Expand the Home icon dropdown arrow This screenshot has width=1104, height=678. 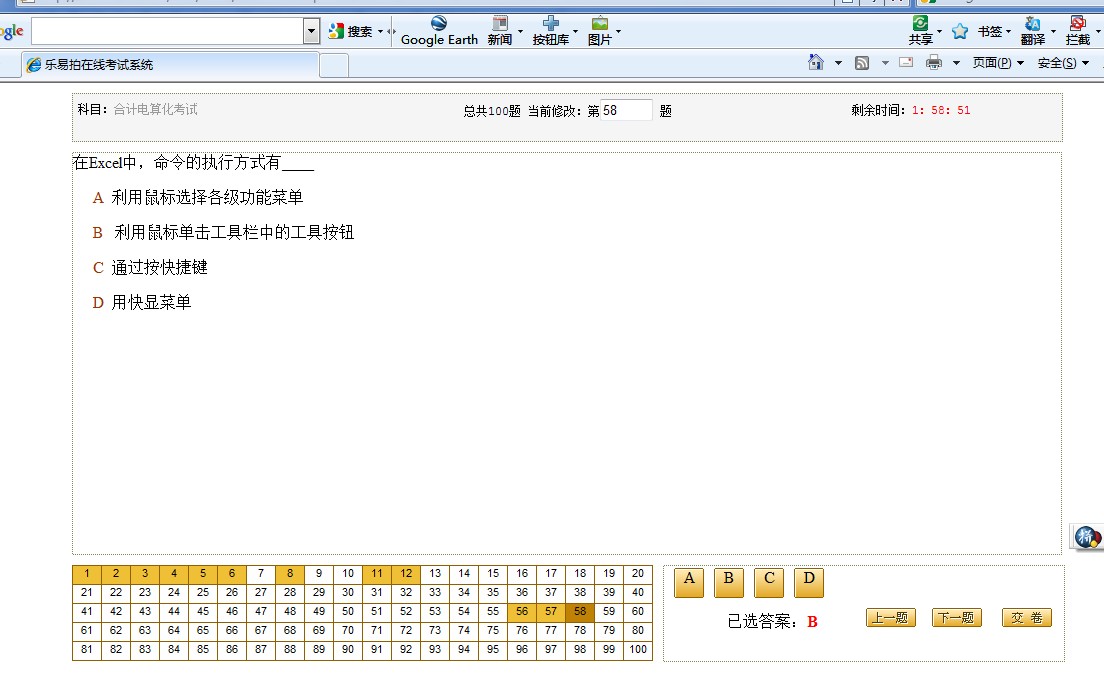(x=838, y=63)
